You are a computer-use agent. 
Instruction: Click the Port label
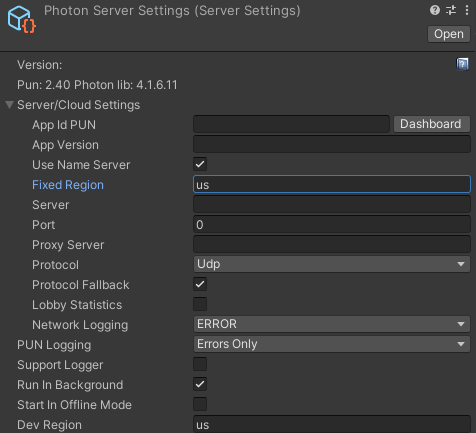44,225
